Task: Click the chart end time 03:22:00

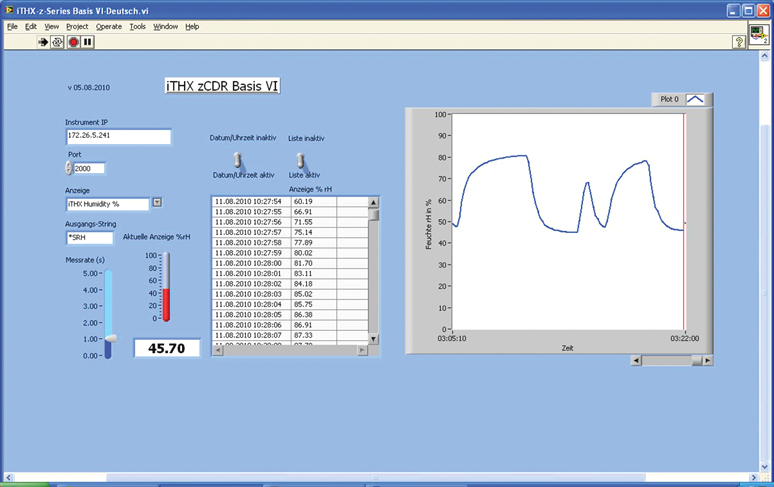Action: pyautogui.click(x=684, y=338)
